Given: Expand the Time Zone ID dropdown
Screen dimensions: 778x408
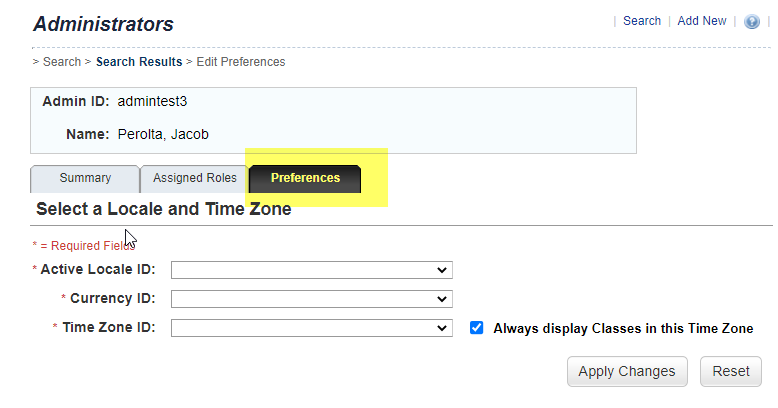Looking at the screenshot, I should coord(312,328).
